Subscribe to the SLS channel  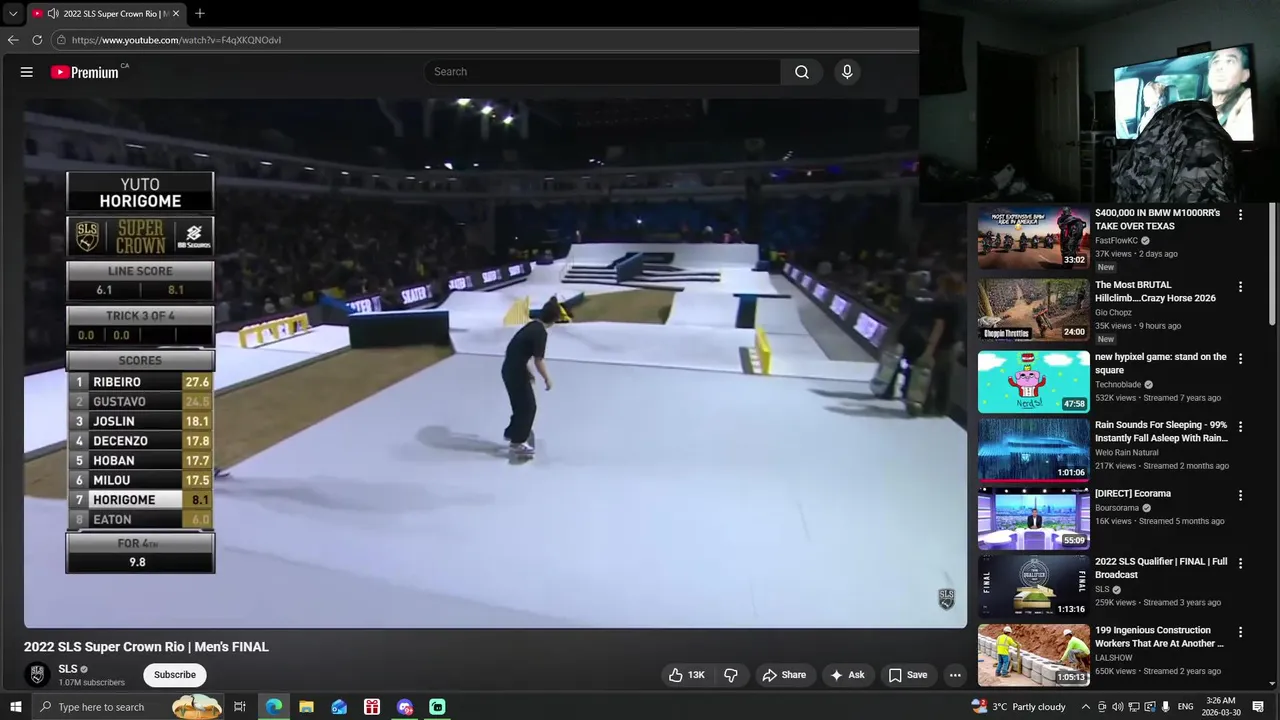175,675
